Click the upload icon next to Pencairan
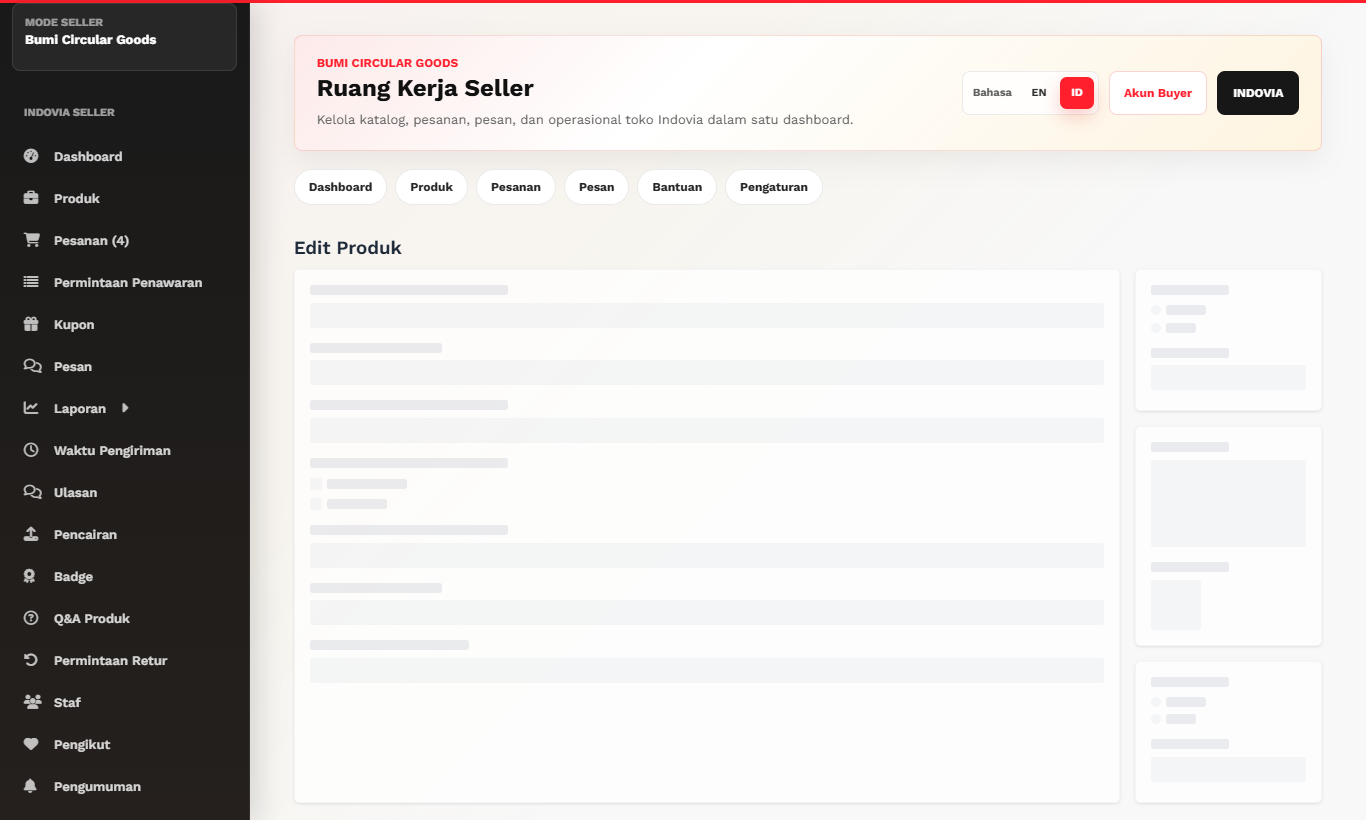Screen dimensions: 1366x820 coord(31,534)
